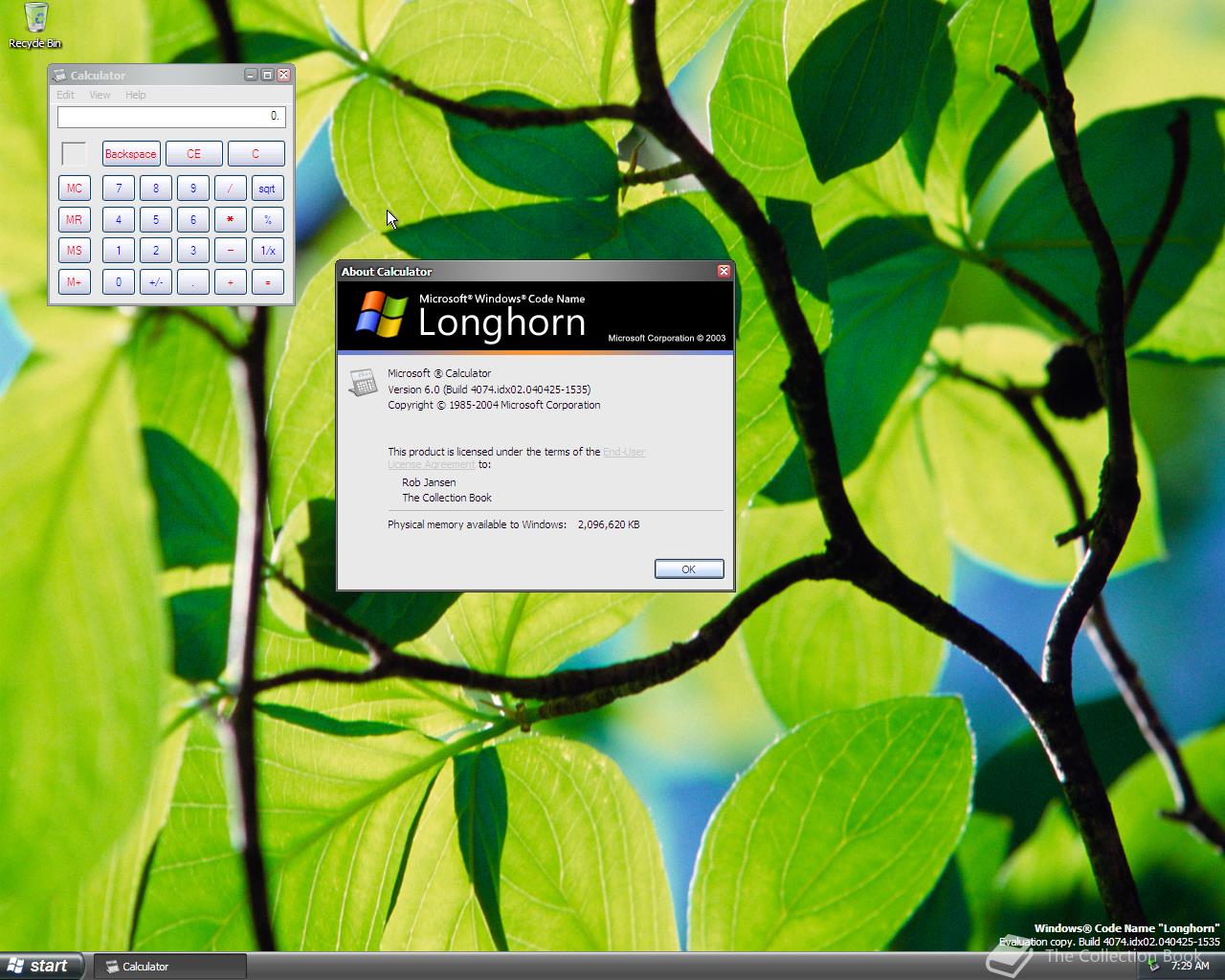This screenshot has height=980, width=1225.
Task: Close the Calculator window
Action: pos(283,75)
